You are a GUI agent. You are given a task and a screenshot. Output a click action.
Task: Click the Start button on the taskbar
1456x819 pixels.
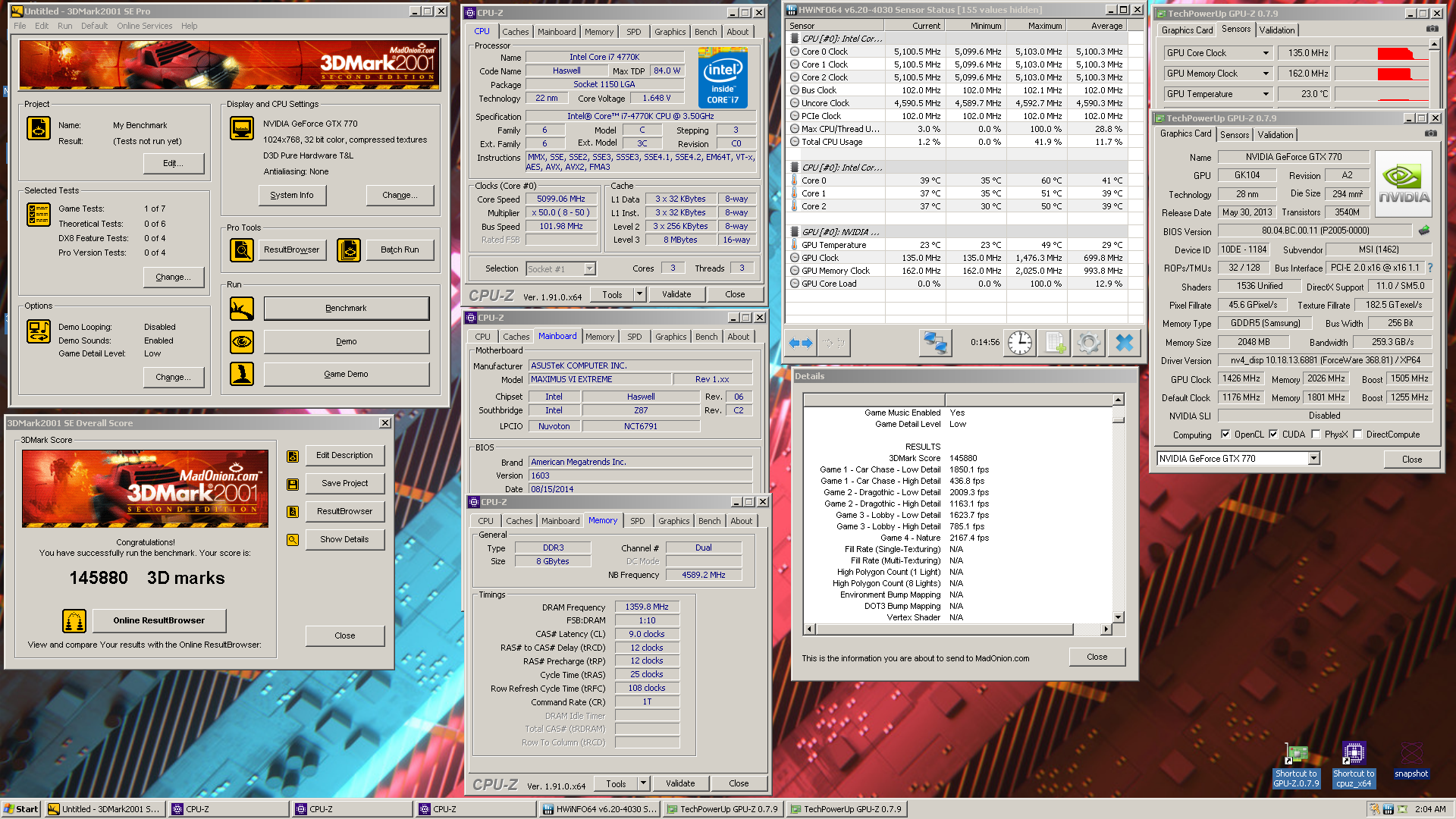click(21, 809)
